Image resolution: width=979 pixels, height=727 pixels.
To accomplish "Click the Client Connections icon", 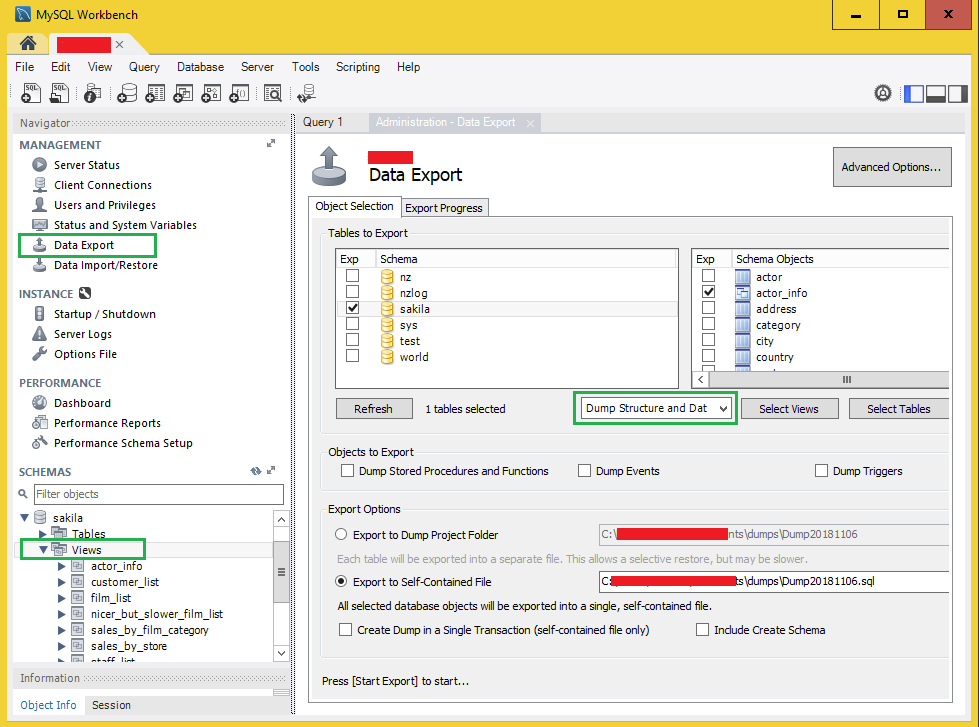I will coord(39,185).
